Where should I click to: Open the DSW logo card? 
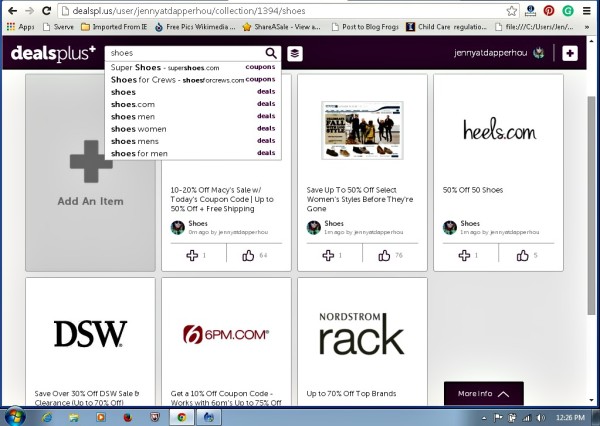point(90,334)
